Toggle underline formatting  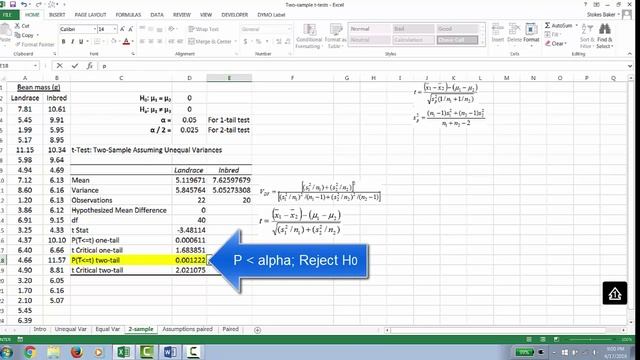[x=81, y=41]
